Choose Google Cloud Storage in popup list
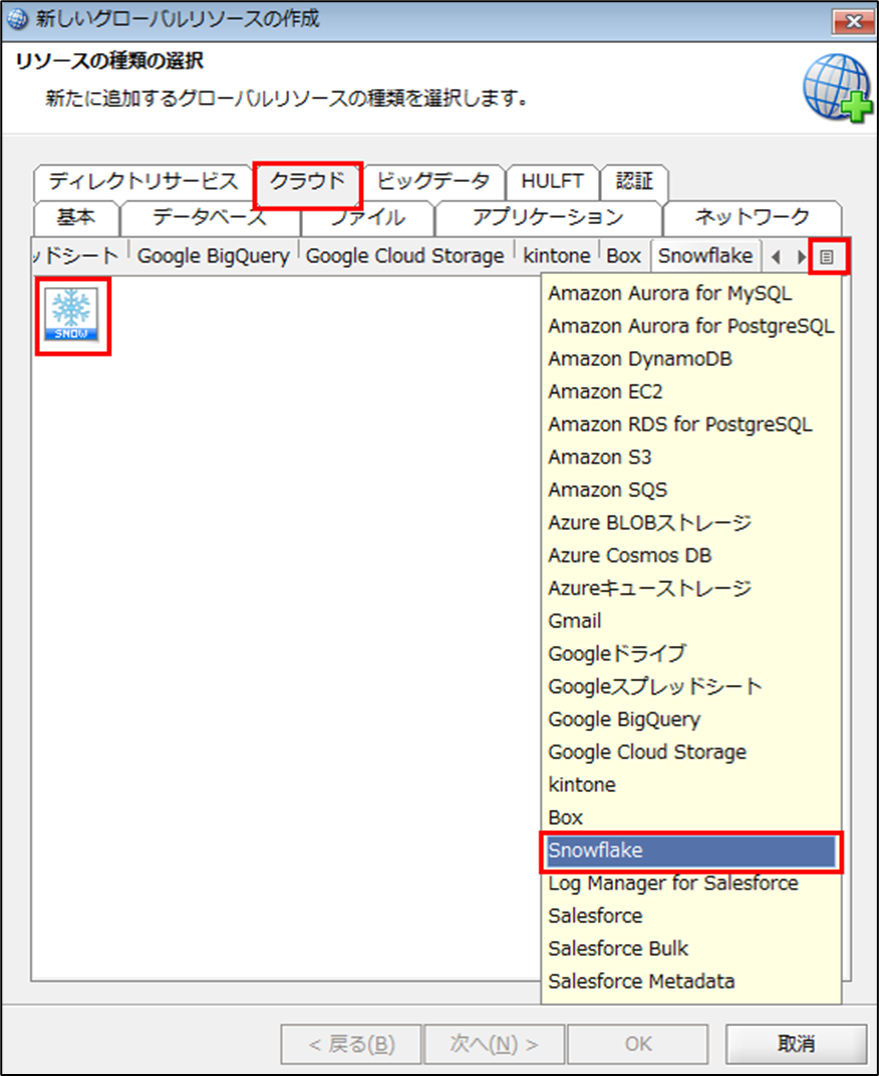Image resolution: width=879 pixels, height=1076 pixels. pos(691,752)
